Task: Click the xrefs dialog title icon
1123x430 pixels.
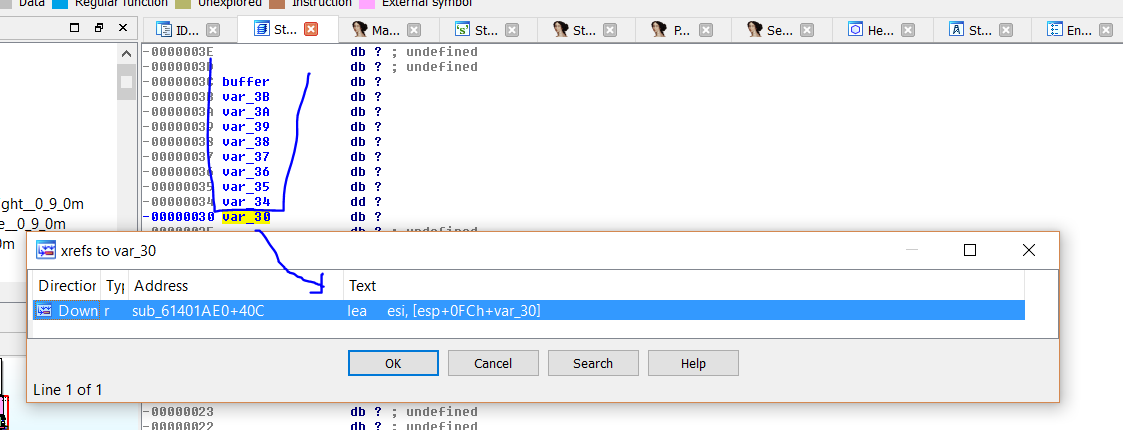Action: 46,251
